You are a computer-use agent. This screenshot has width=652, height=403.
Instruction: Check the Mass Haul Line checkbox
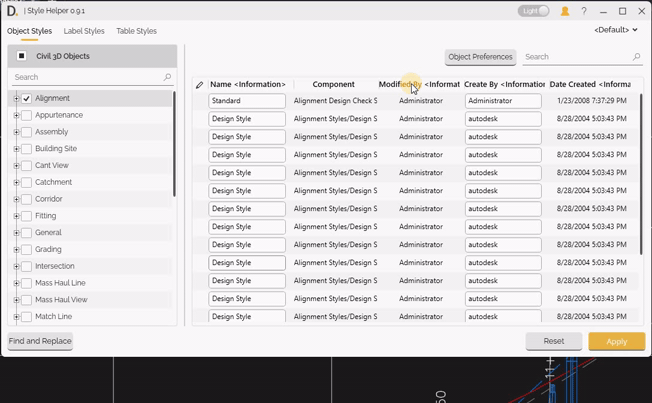pos(27,283)
